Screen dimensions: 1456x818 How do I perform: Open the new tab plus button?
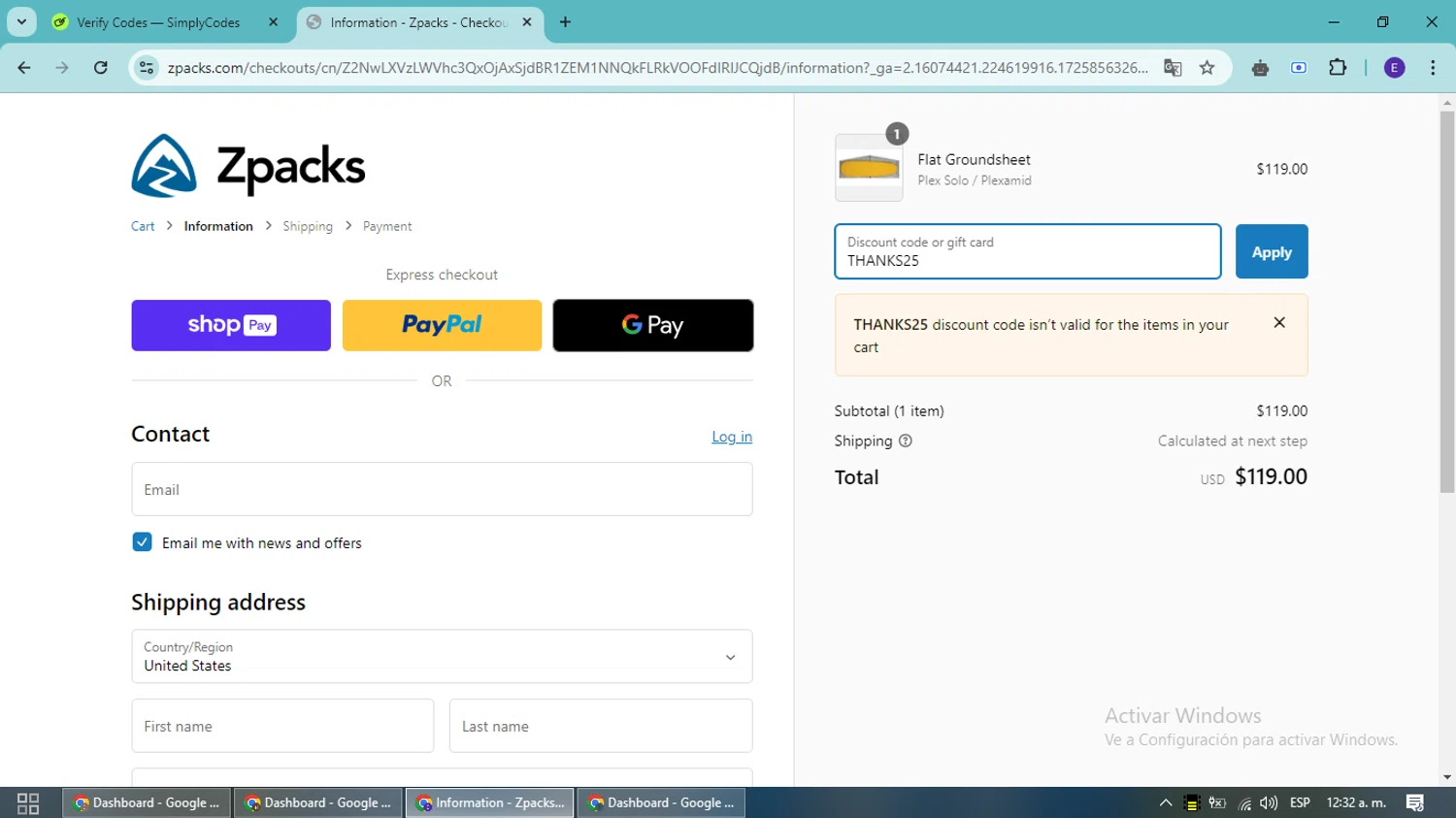coord(566,22)
